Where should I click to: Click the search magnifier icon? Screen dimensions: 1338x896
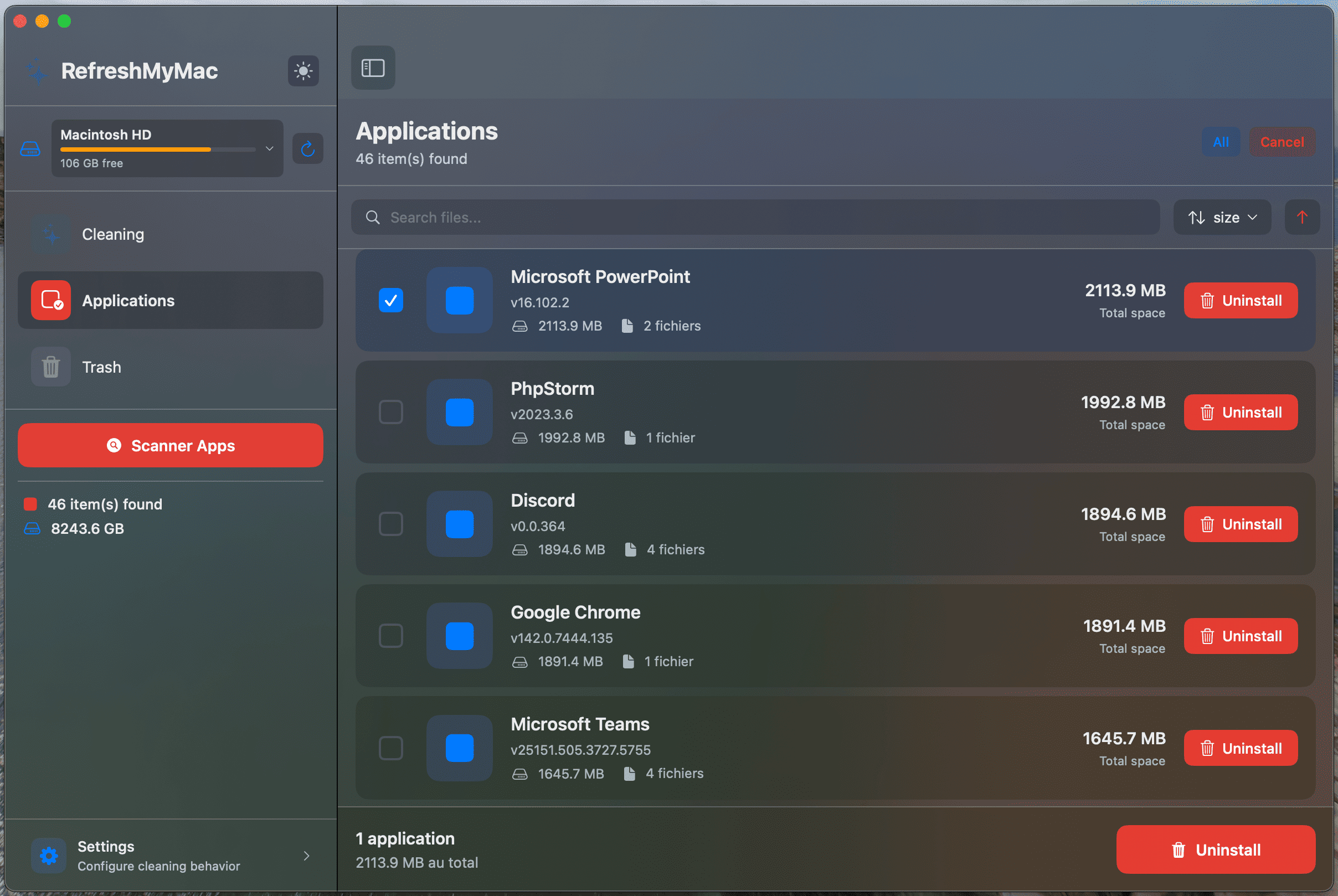point(373,217)
